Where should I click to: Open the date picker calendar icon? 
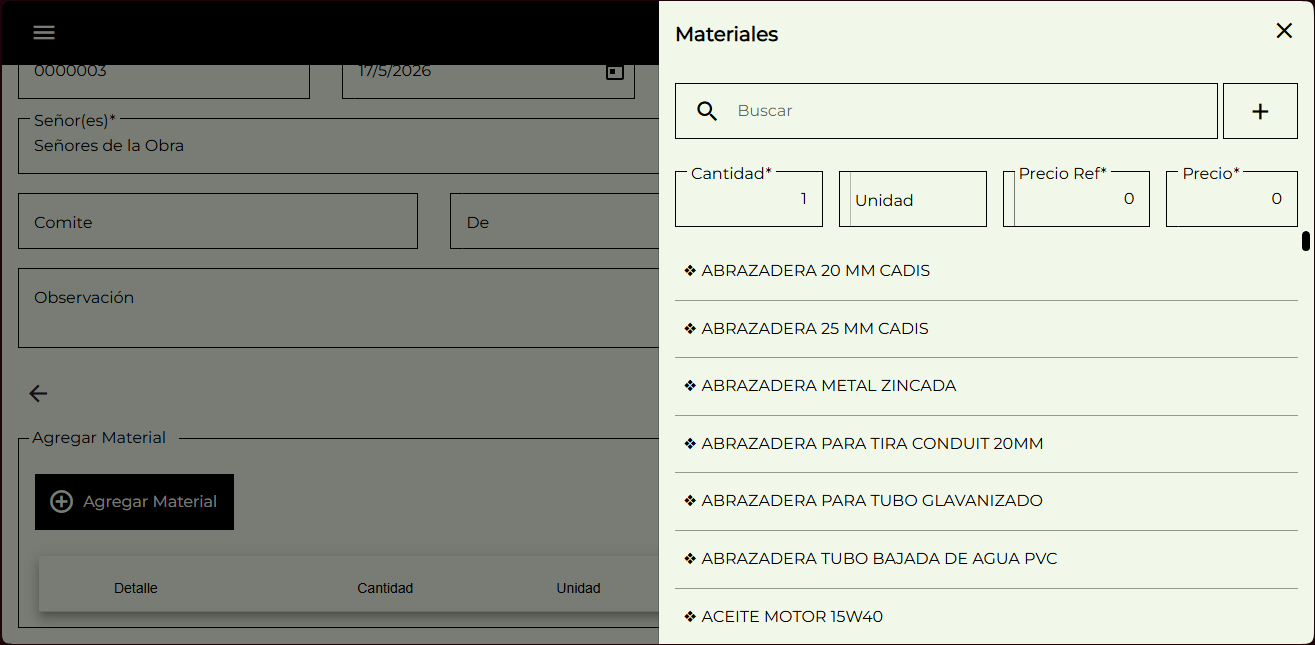pyautogui.click(x=615, y=72)
